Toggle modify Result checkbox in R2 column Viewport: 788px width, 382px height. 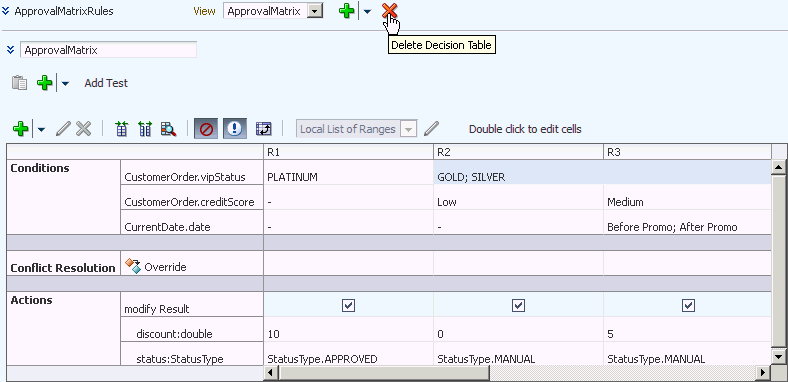tap(518, 305)
